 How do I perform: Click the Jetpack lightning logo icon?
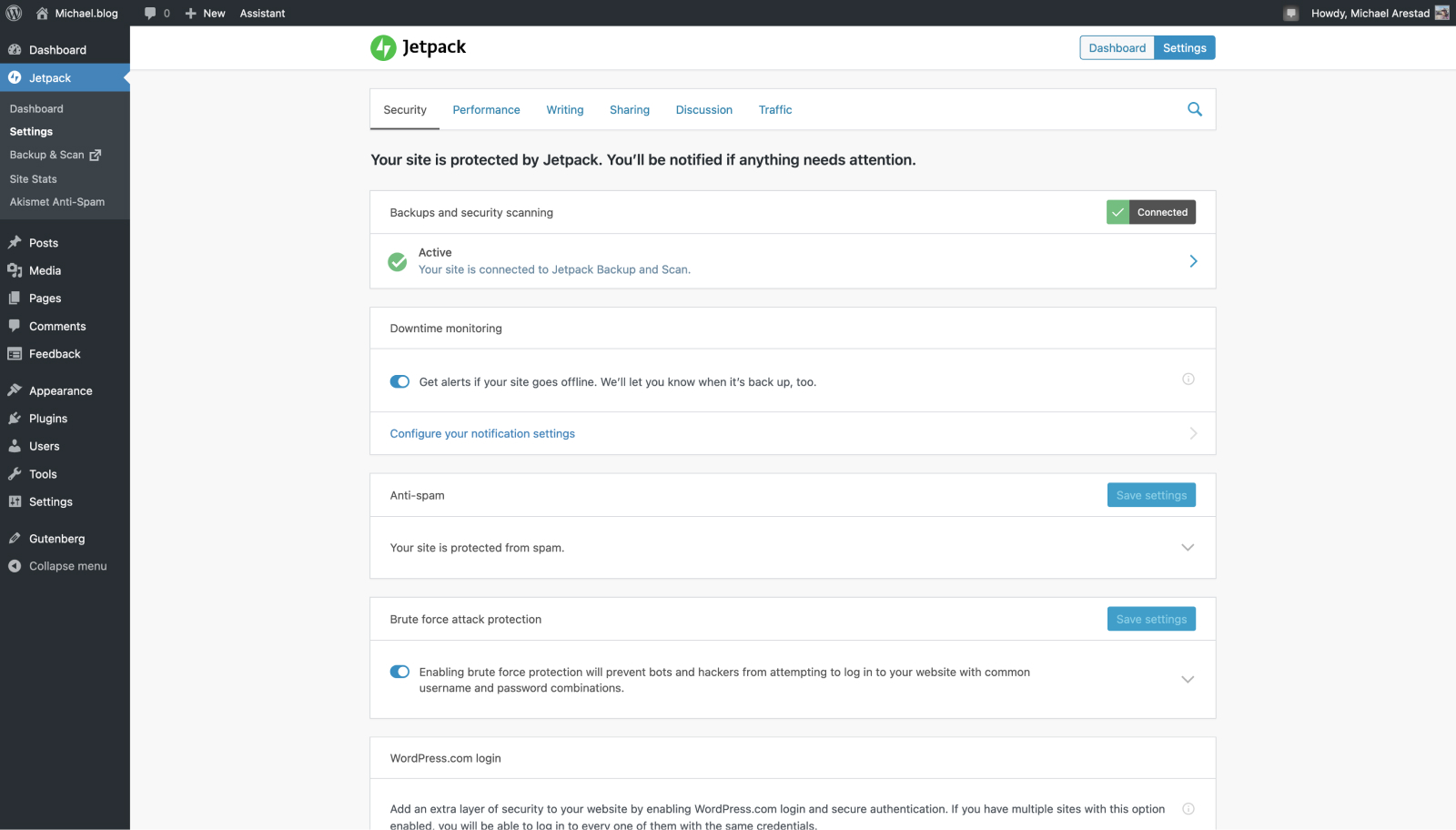click(x=383, y=47)
